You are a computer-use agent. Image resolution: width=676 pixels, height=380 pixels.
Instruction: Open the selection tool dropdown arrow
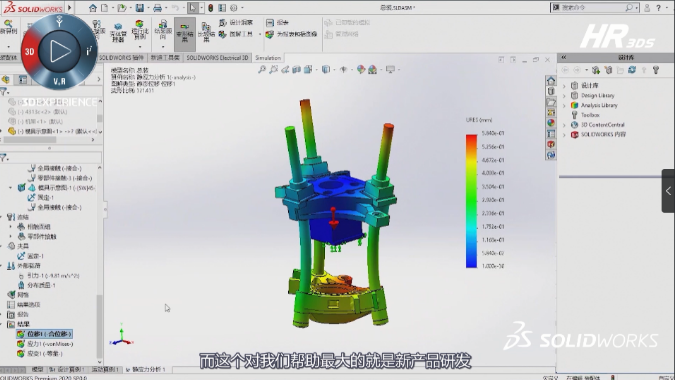(200, 8)
